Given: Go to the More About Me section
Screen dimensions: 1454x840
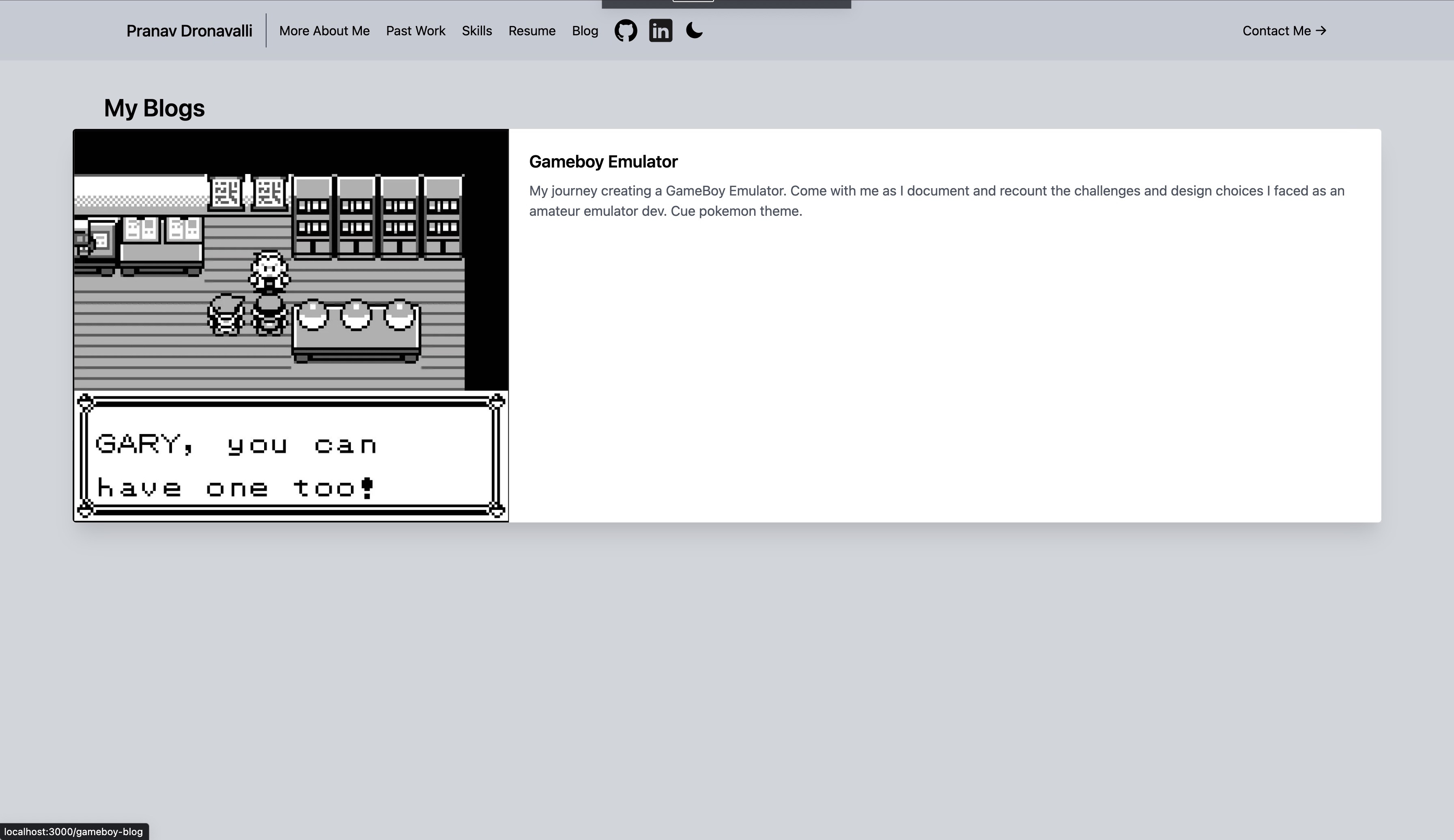Looking at the screenshot, I should click(x=324, y=30).
